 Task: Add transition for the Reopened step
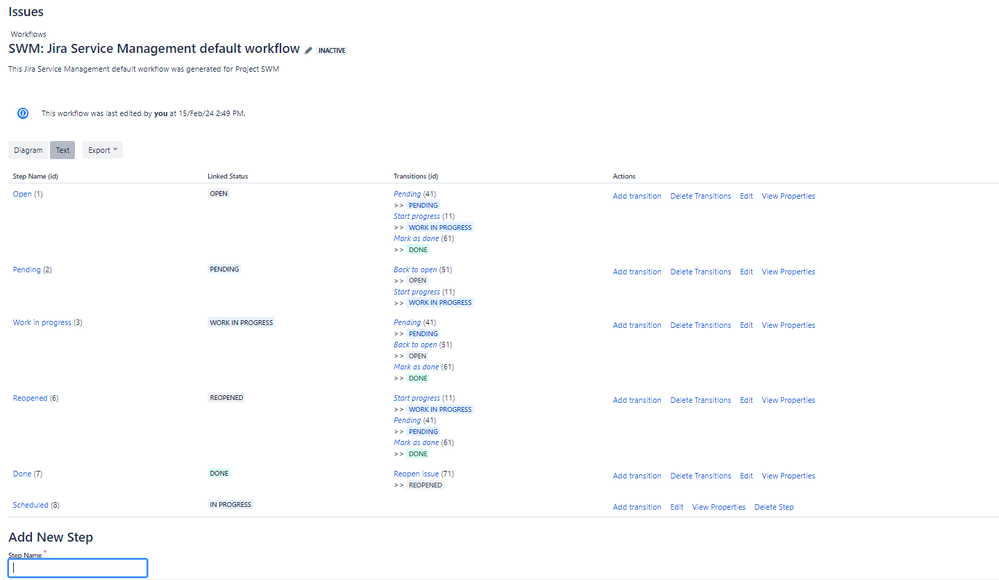637,400
